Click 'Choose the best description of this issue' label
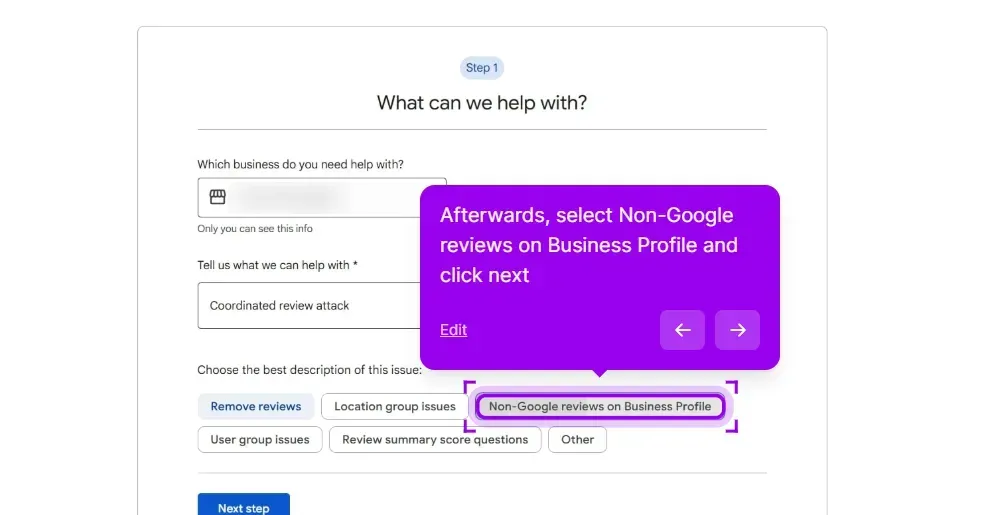1003x515 pixels. coord(310,370)
